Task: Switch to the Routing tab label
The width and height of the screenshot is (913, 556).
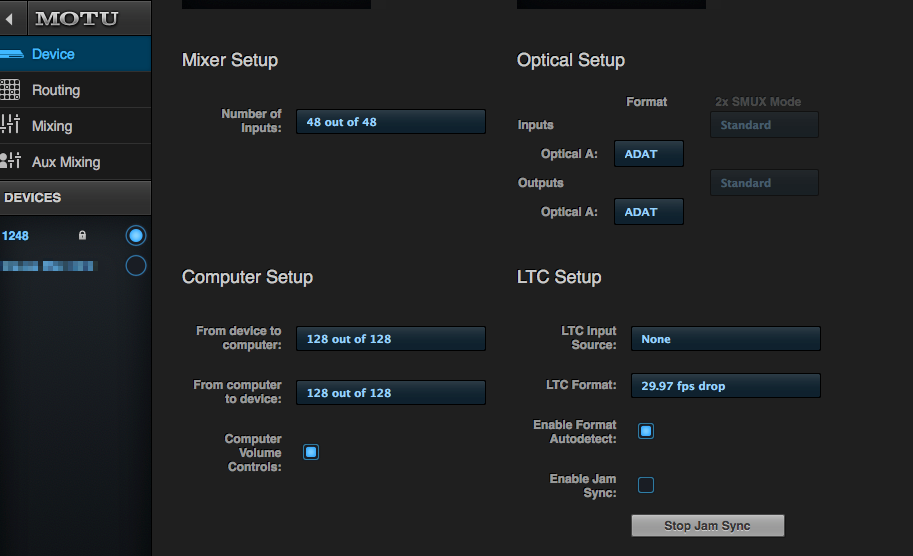Action: click(x=56, y=90)
